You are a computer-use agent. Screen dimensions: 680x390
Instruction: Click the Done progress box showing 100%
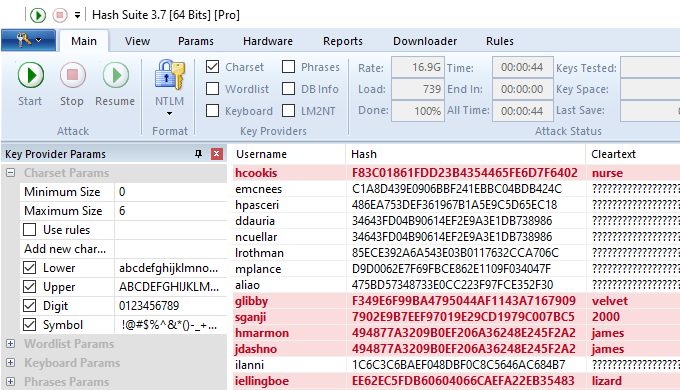coord(418,111)
